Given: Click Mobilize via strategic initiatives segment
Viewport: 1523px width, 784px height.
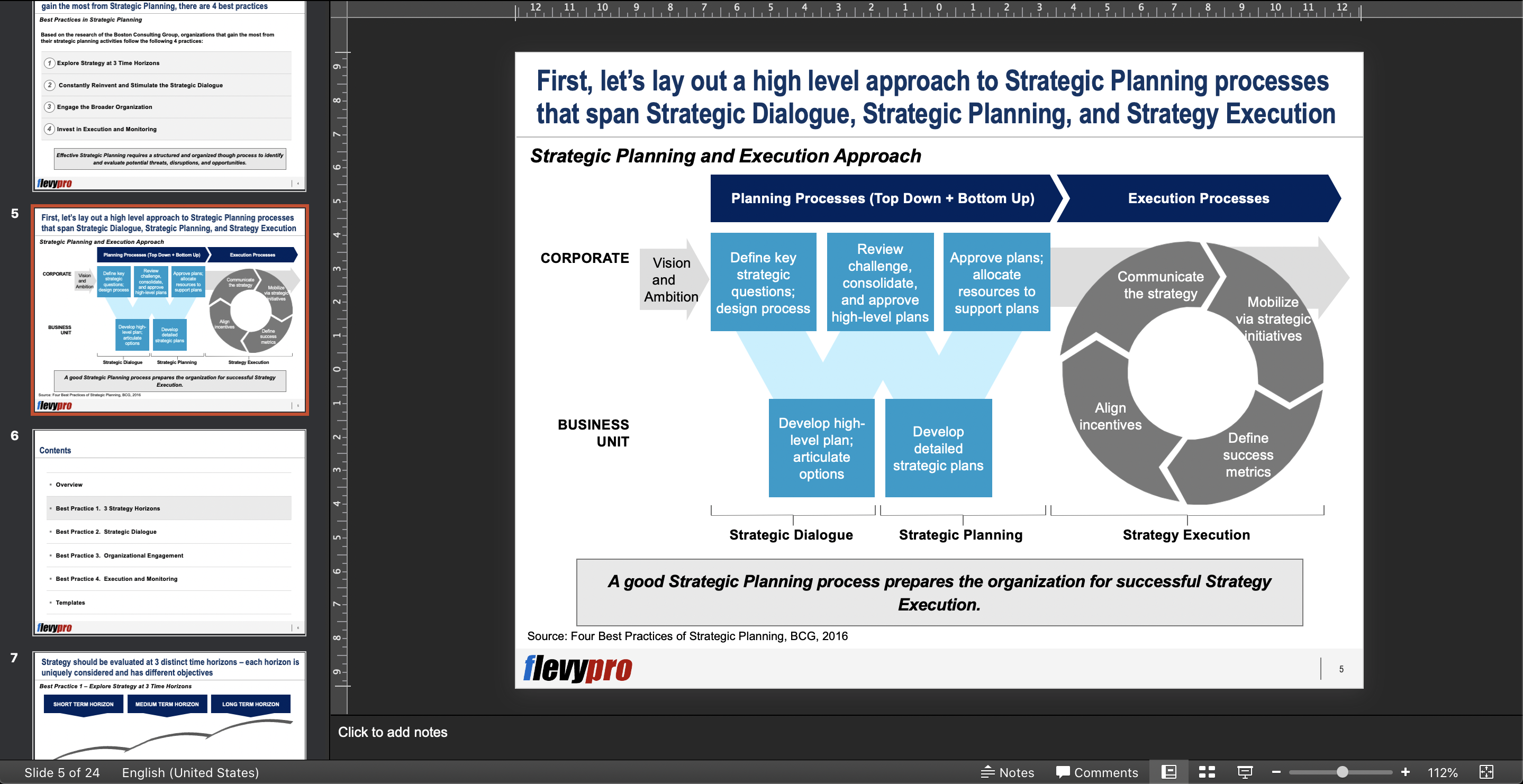Looking at the screenshot, I should tap(1273, 318).
